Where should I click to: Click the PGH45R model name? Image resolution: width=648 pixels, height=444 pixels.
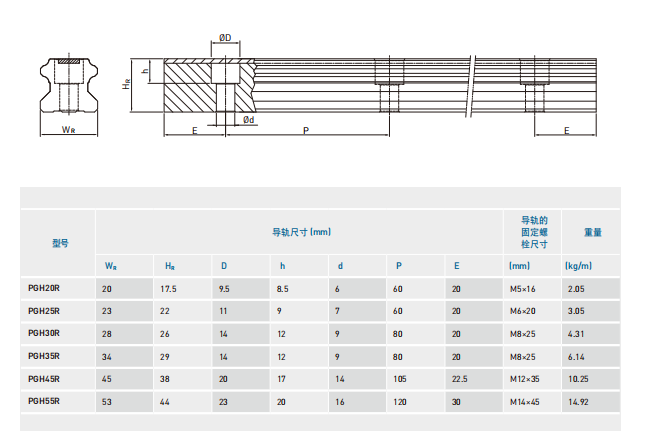coord(44,379)
